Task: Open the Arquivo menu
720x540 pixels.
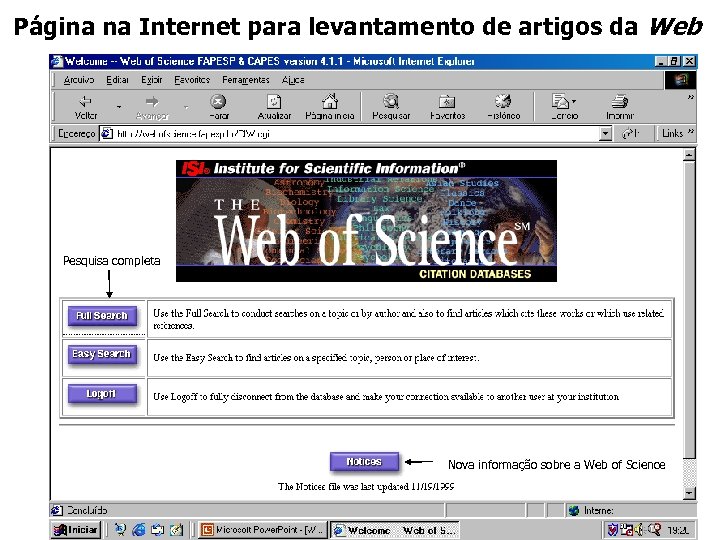Action: coord(79,80)
